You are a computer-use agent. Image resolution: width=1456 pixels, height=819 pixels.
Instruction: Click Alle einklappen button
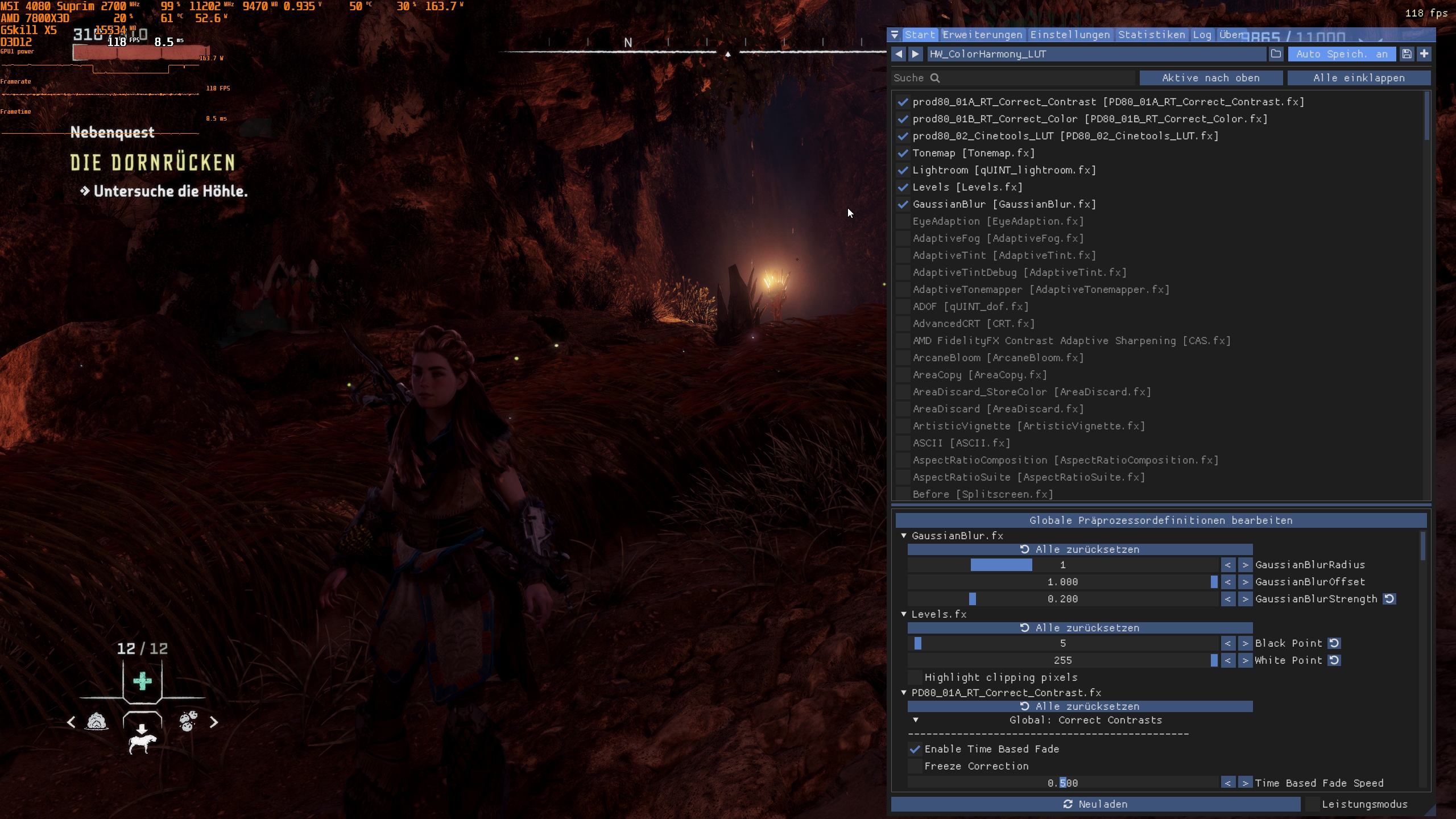coord(1358,78)
